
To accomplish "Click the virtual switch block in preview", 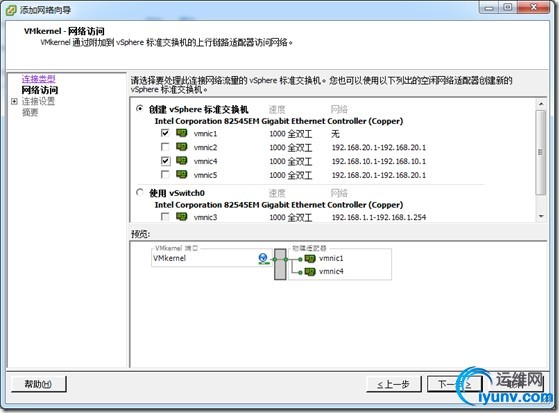I will 280,264.
